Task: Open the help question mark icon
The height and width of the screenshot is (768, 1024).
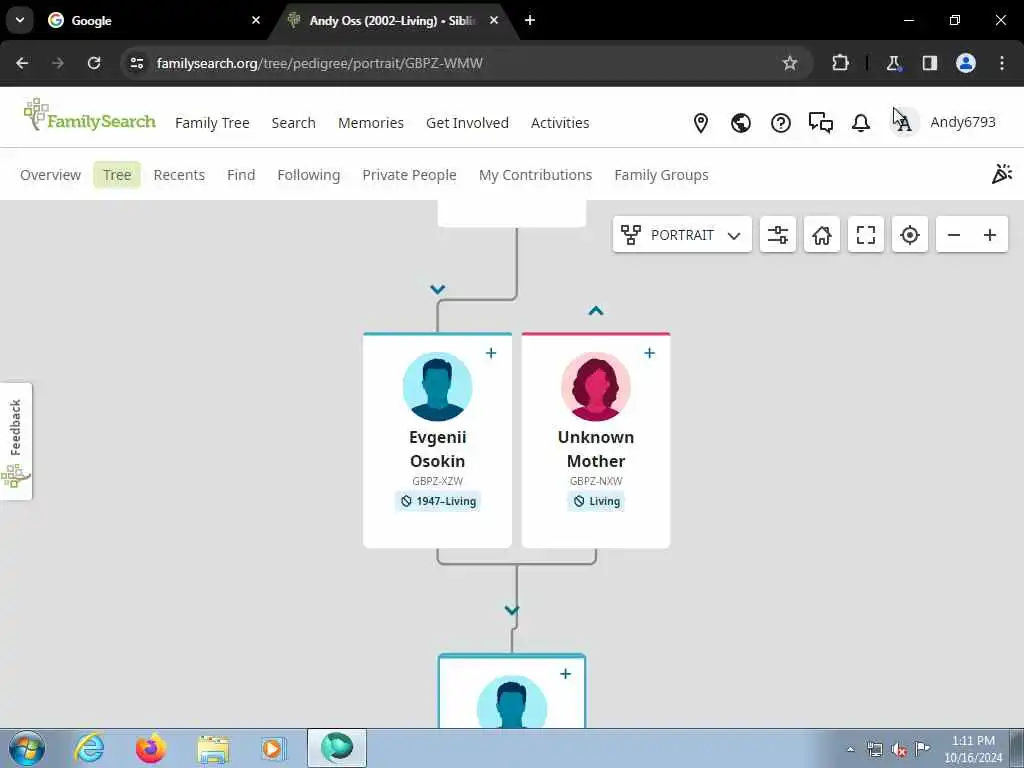Action: [x=780, y=123]
